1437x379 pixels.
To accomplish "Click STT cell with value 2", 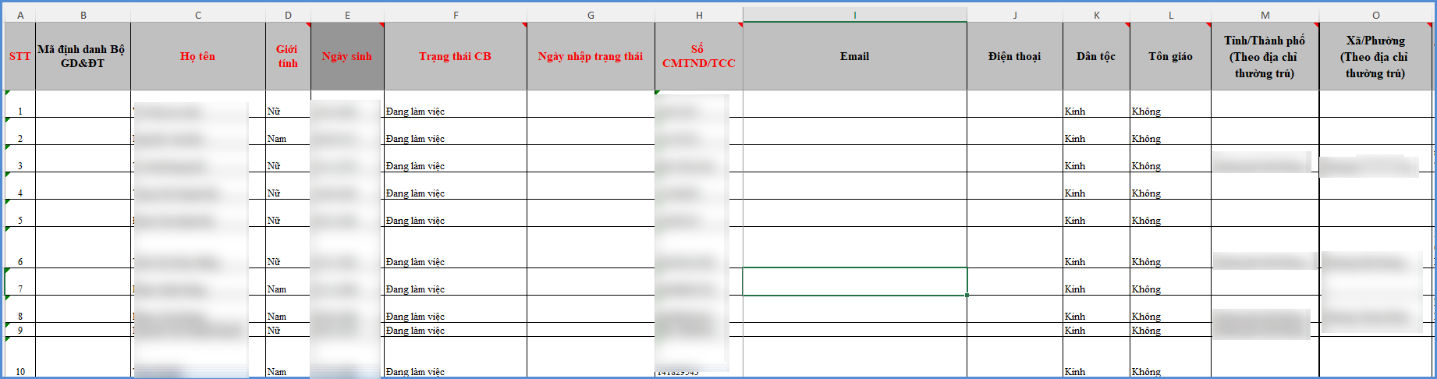I will 20,131.
